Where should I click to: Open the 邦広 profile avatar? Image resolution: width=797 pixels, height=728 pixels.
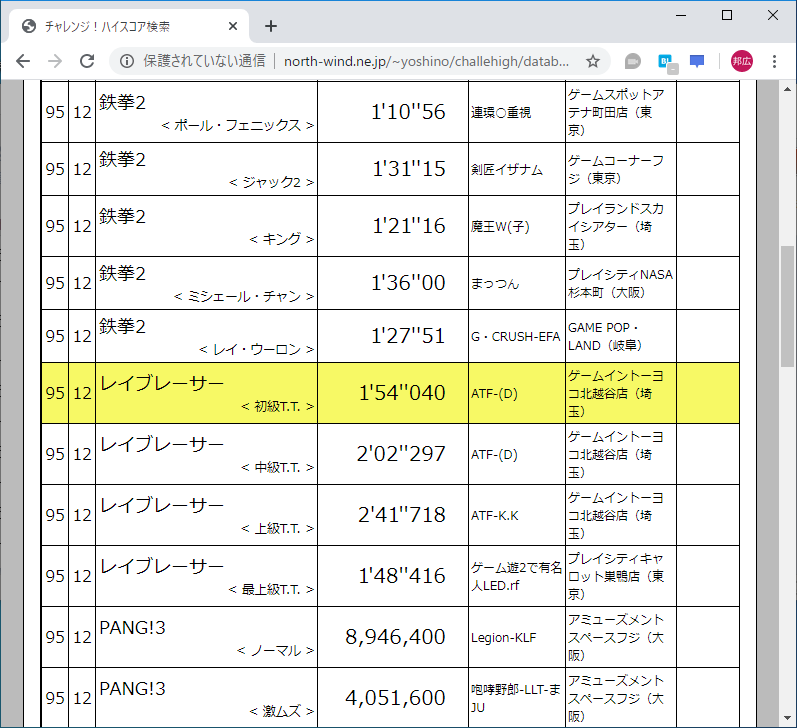[742, 62]
